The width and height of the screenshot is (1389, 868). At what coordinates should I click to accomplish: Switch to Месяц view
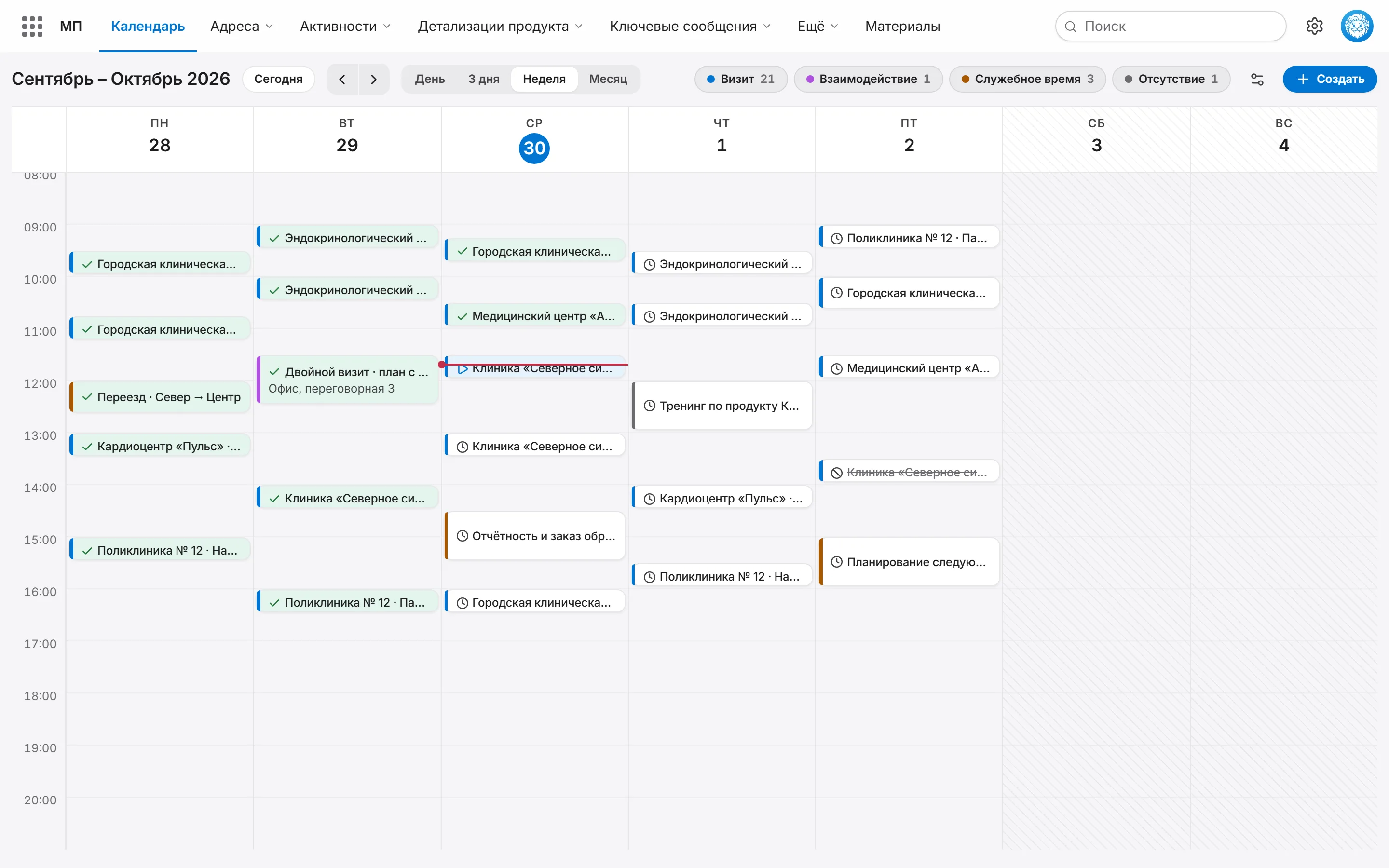point(608,79)
